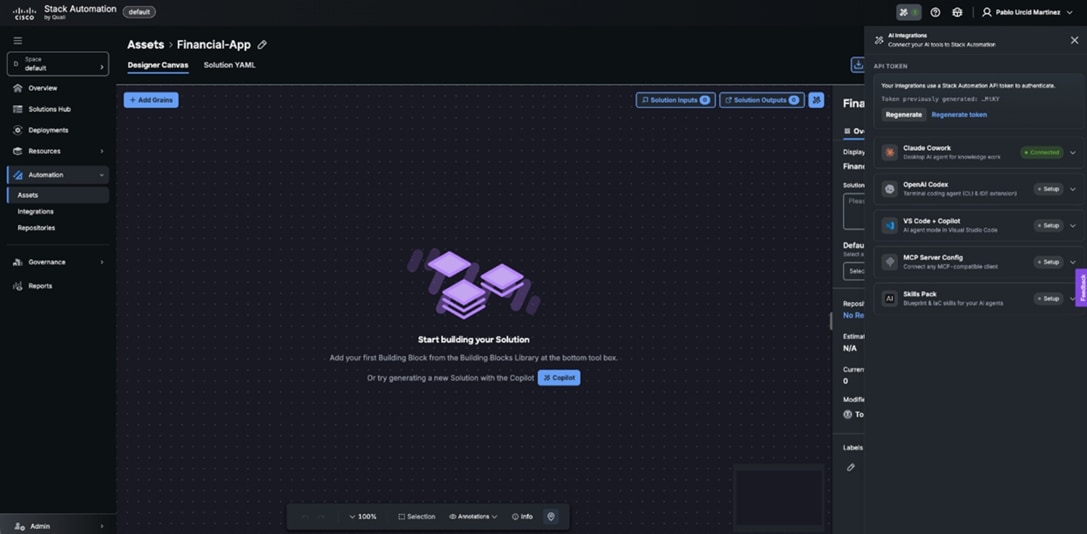Click Setup for Skills Pack
Screen dimensions: 1087x534
[1048, 298]
